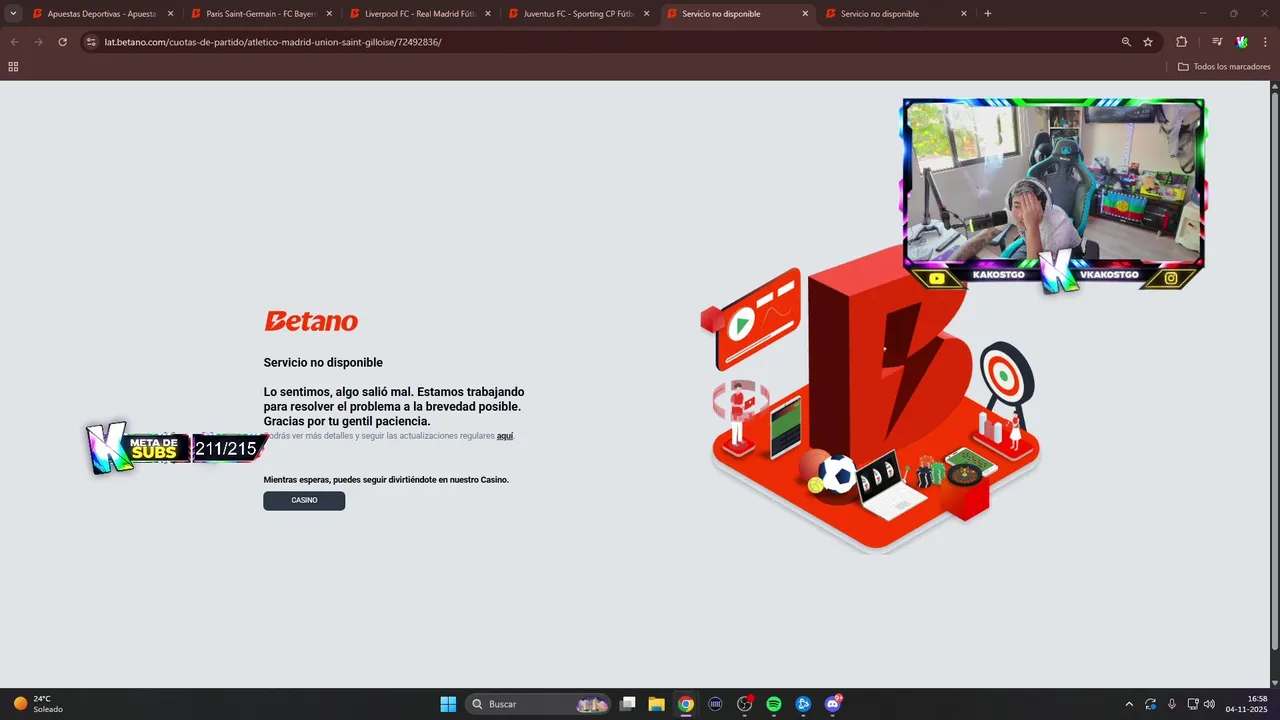Screen dimensions: 1280x720
Task: Click the 'Mientras esperas' casino message text
Action: (386, 480)
